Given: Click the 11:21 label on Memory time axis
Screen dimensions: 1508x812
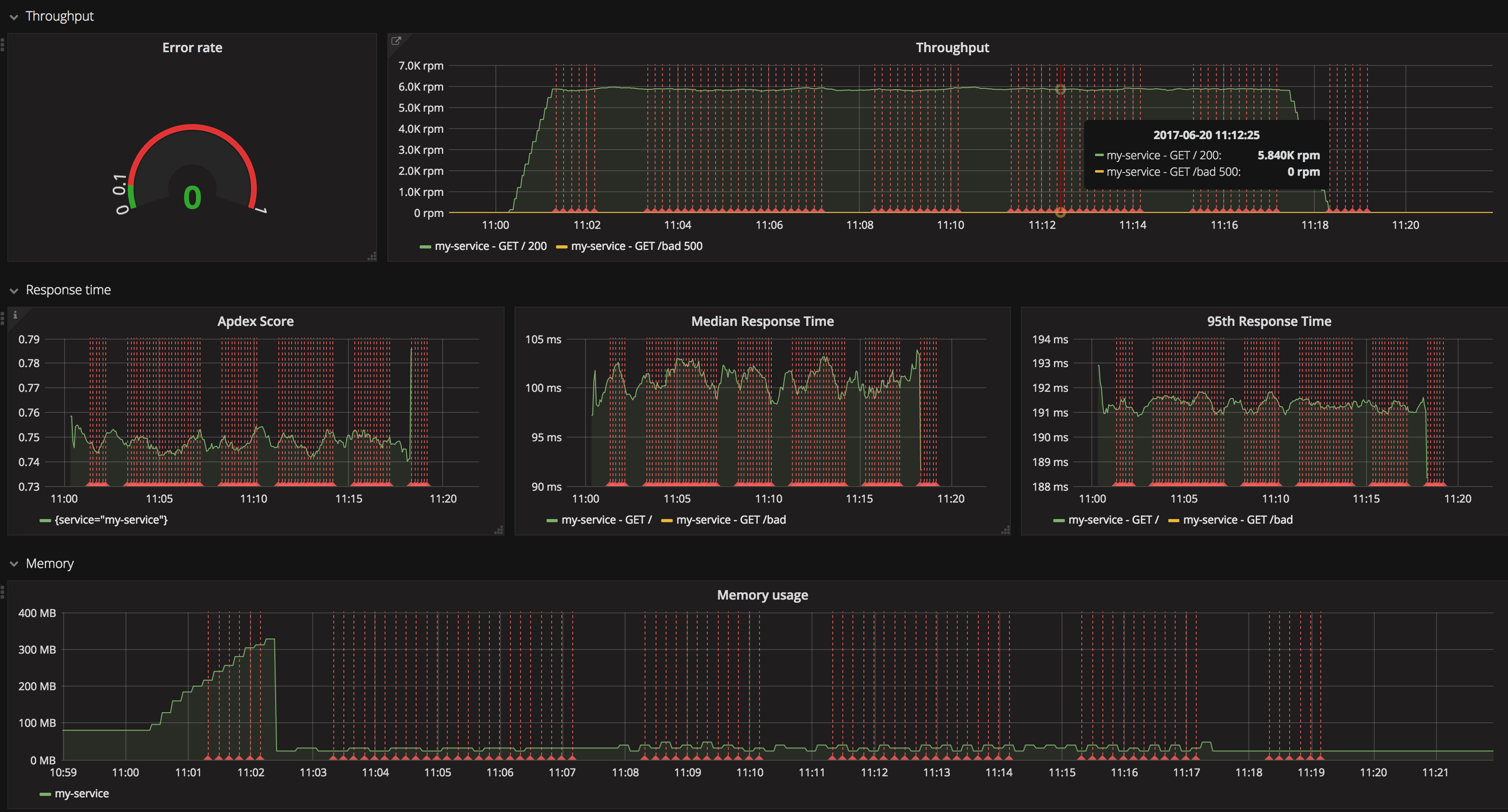Looking at the screenshot, I should point(1435,772).
